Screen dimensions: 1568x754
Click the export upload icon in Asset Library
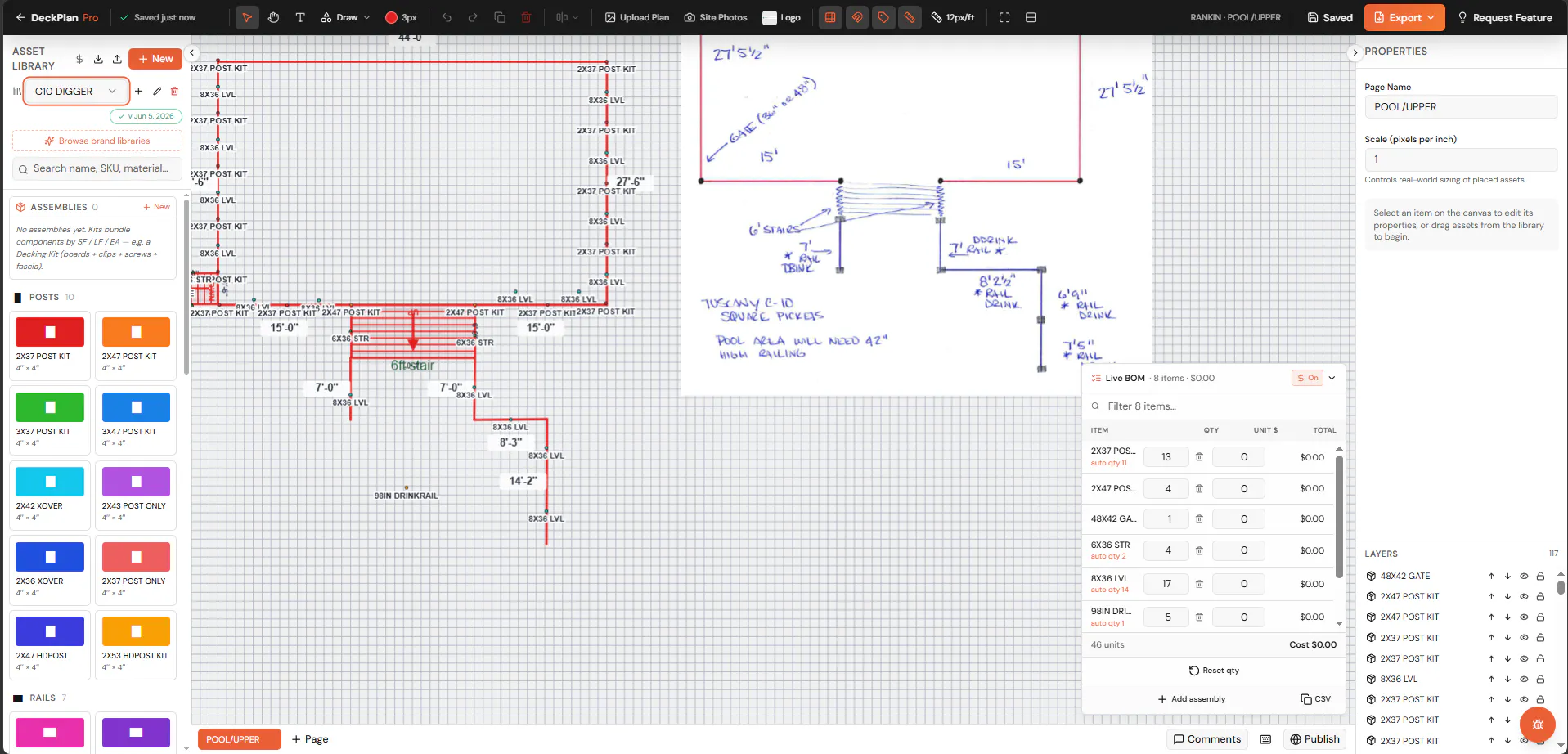point(117,59)
